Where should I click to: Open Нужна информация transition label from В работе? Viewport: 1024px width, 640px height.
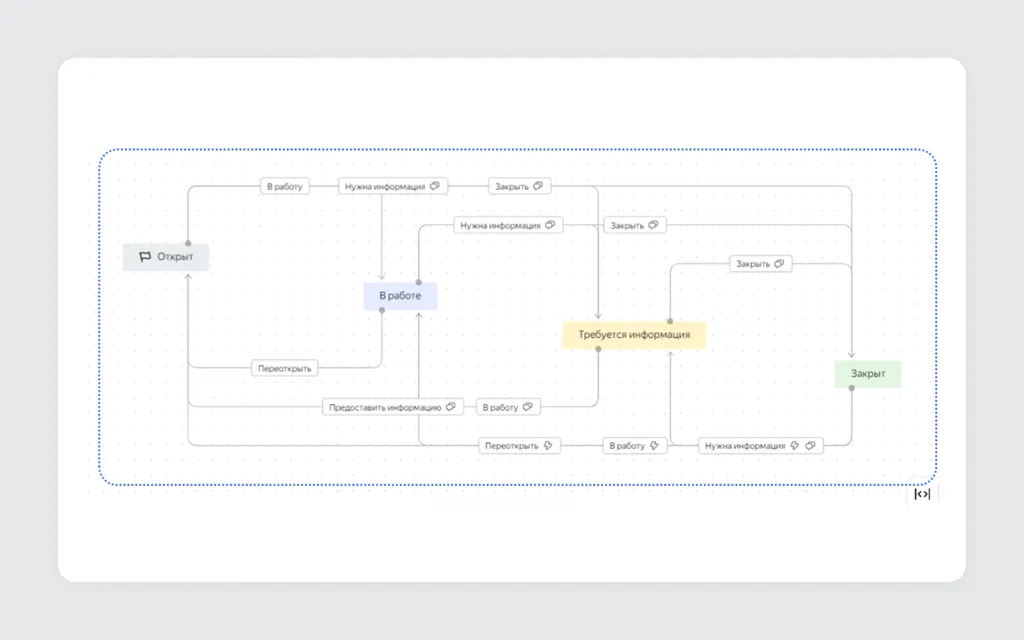point(508,225)
